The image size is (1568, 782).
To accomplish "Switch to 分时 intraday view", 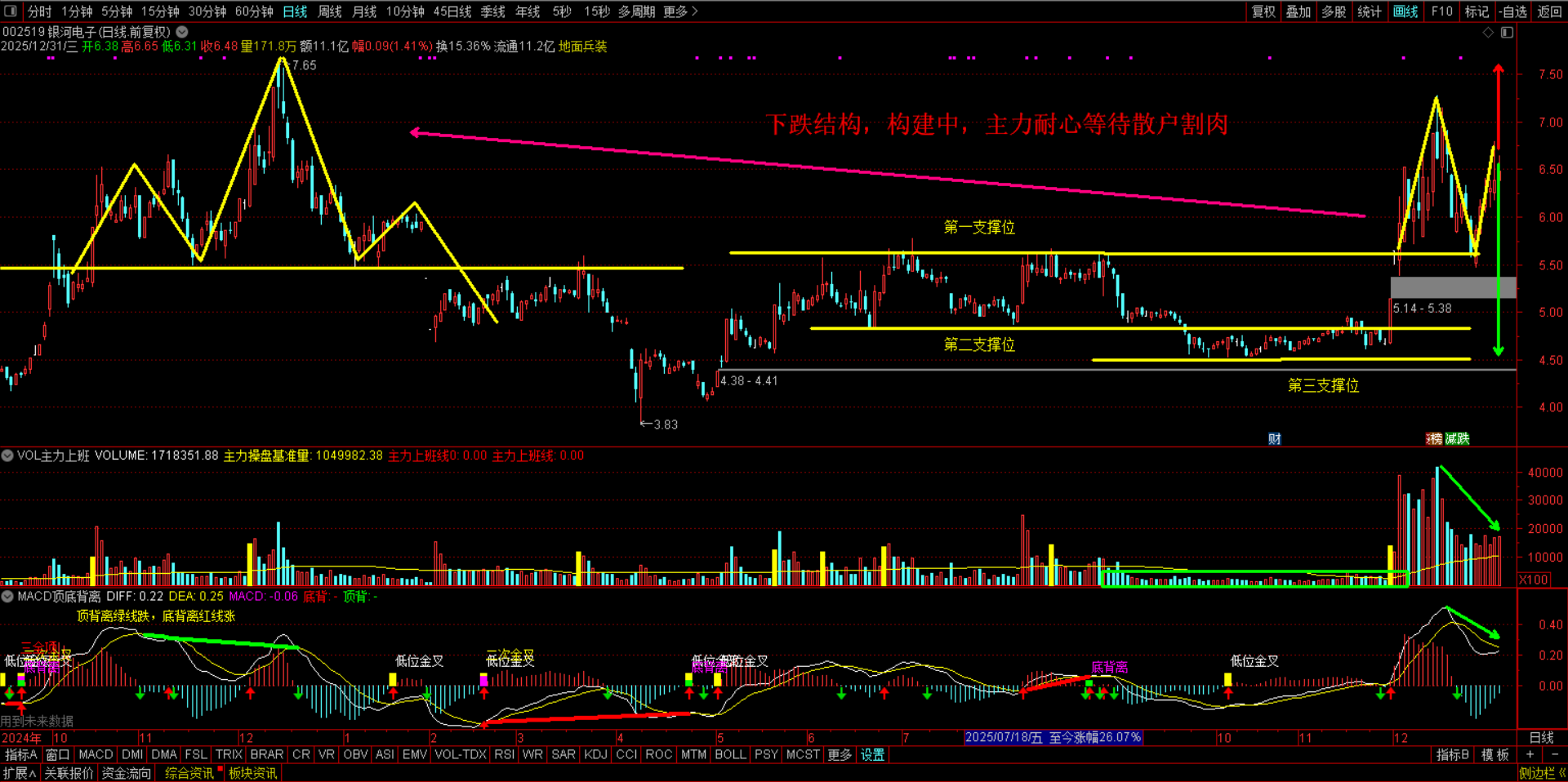I will tap(39, 11).
